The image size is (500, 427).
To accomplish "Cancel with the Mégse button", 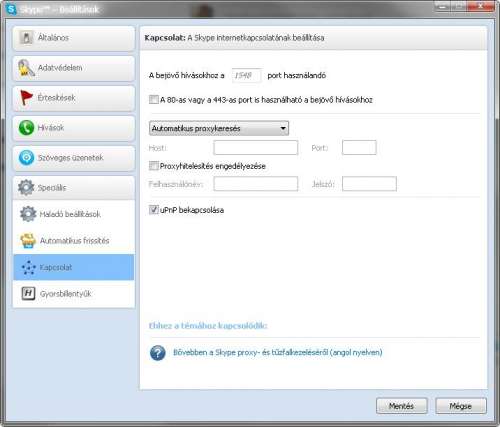I will click(461, 406).
